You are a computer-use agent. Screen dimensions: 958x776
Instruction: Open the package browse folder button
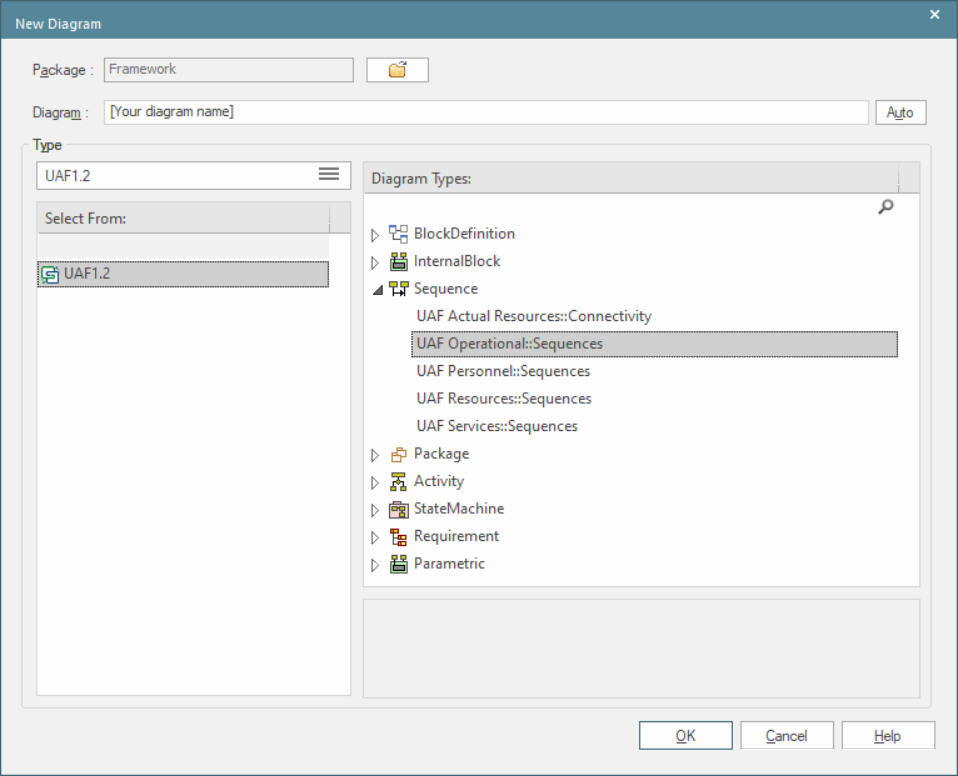tap(397, 70)
